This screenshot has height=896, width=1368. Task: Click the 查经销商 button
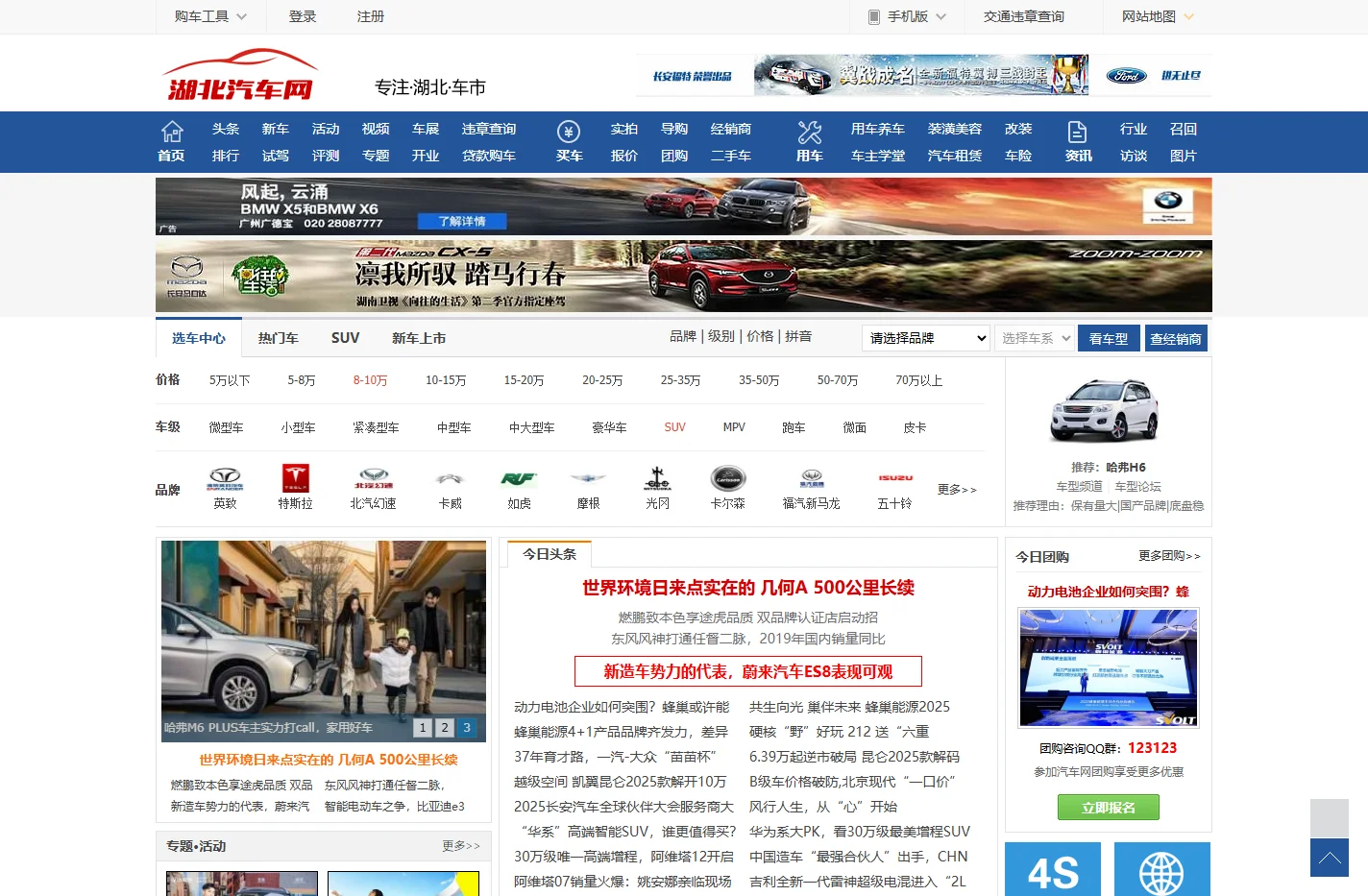click(1176, 338)
